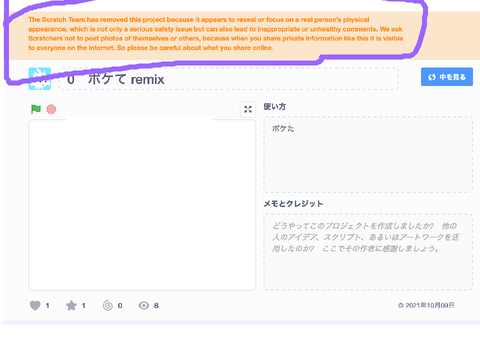Love the project with heart icon
The image size is (480, 360).
click(35, 305)
